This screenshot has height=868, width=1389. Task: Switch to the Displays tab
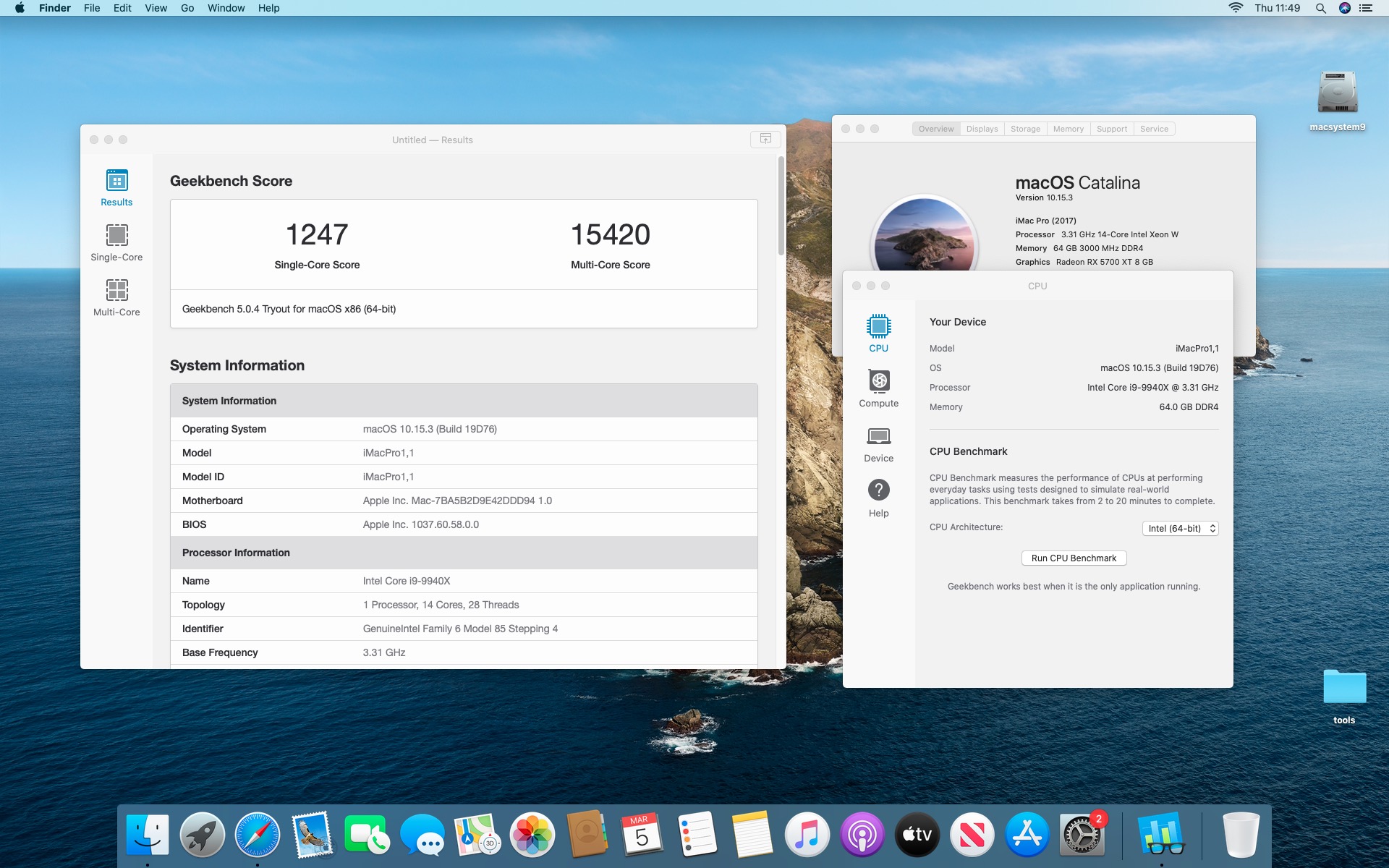coord(982,129)
